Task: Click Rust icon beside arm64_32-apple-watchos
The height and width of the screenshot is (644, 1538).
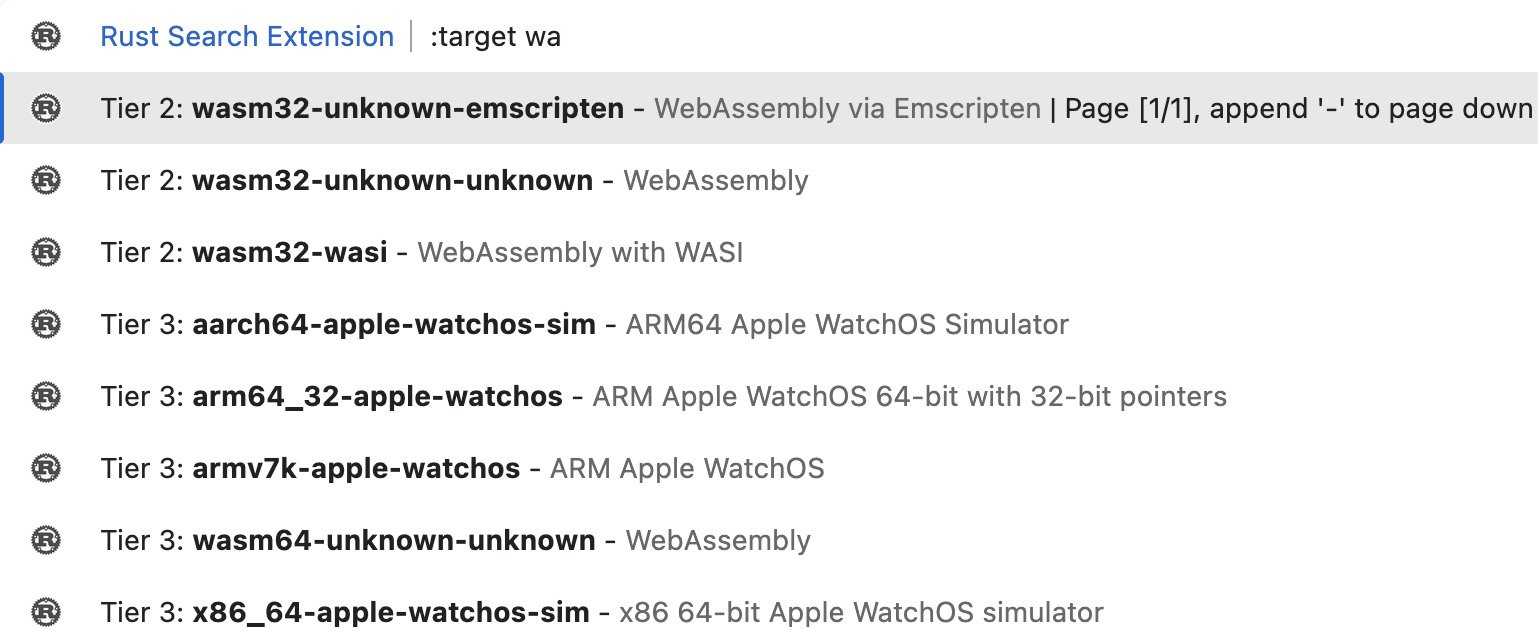Action: pos(46,396)
